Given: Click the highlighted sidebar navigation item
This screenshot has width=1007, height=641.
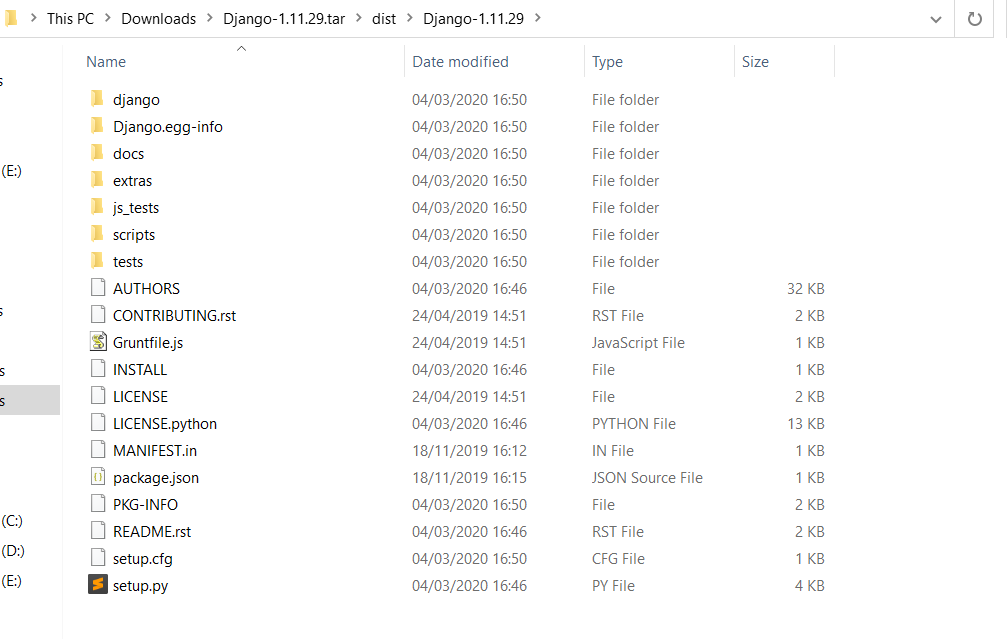Looking at the screenshot, I should [x=30, y=400].
